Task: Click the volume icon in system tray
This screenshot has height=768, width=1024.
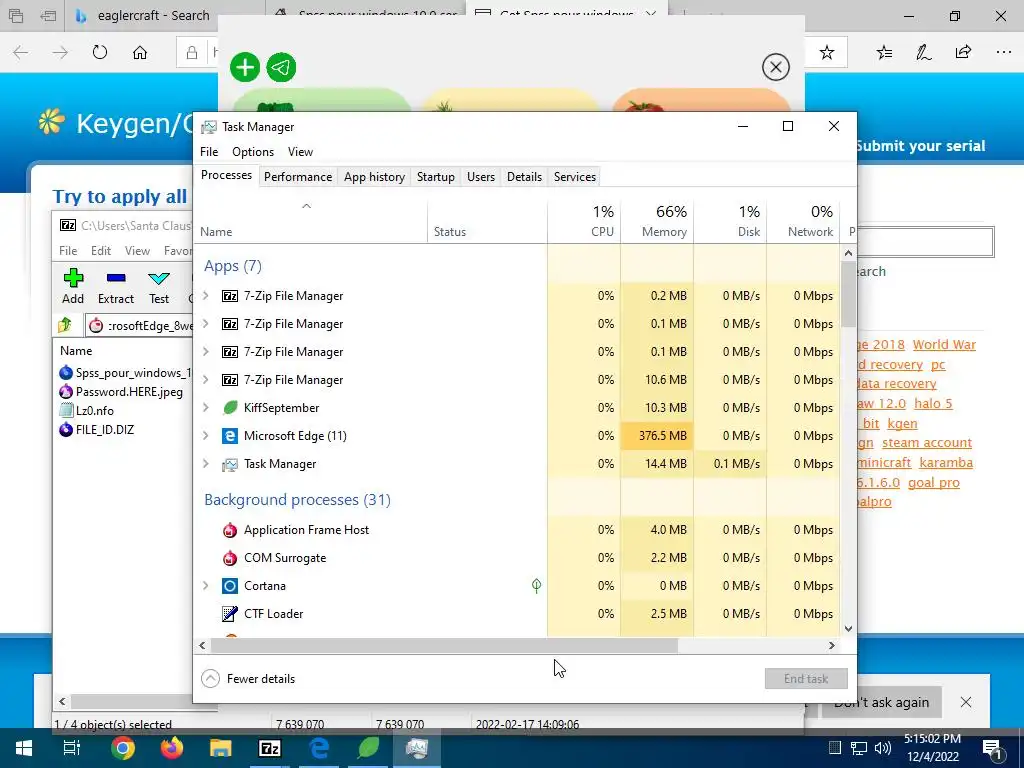Action: click(x=883, y=748)
